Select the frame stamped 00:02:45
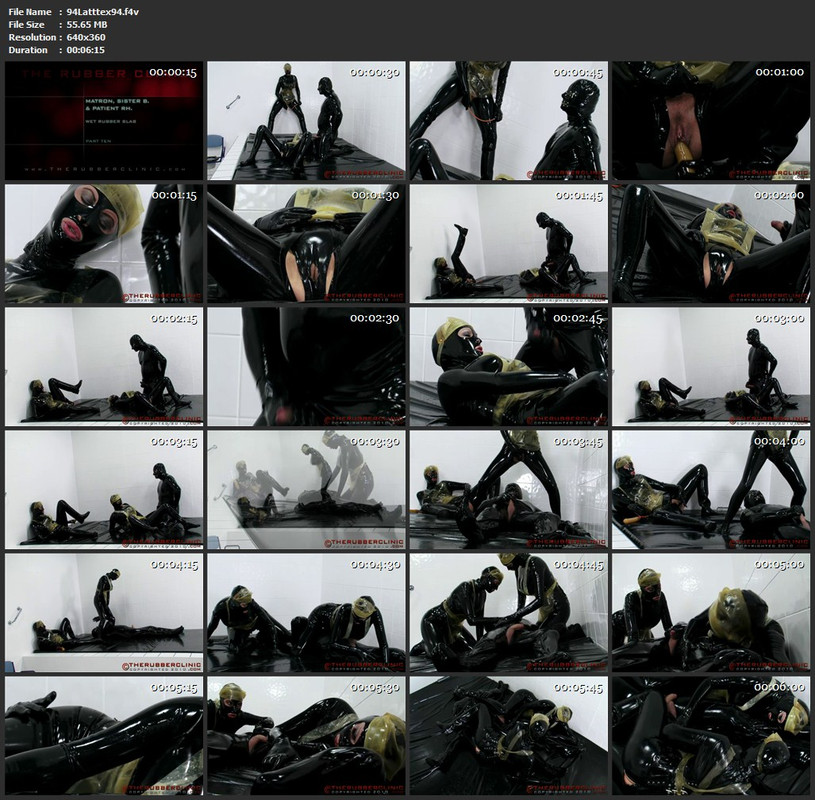Viewport: 815px width, 800px height. click(509, 366)
